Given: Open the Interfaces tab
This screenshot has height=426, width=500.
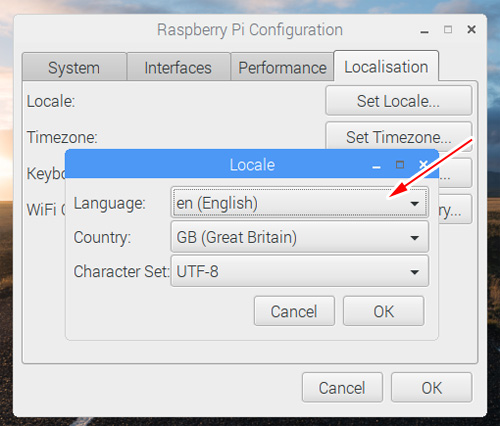Looking at the screenshot, I should point(178,67).
